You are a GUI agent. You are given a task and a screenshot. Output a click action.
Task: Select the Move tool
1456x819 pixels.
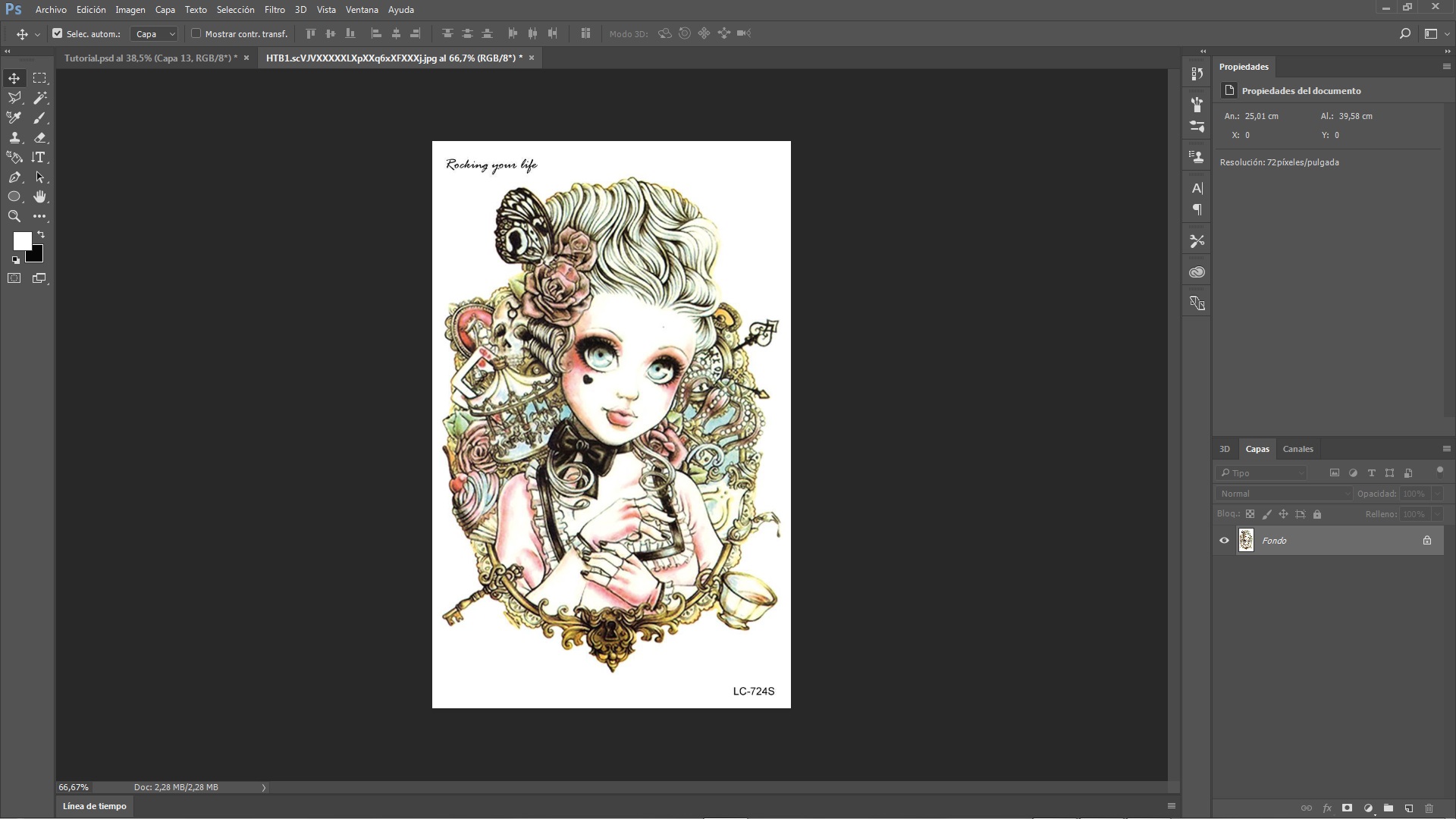coord(14,78)
